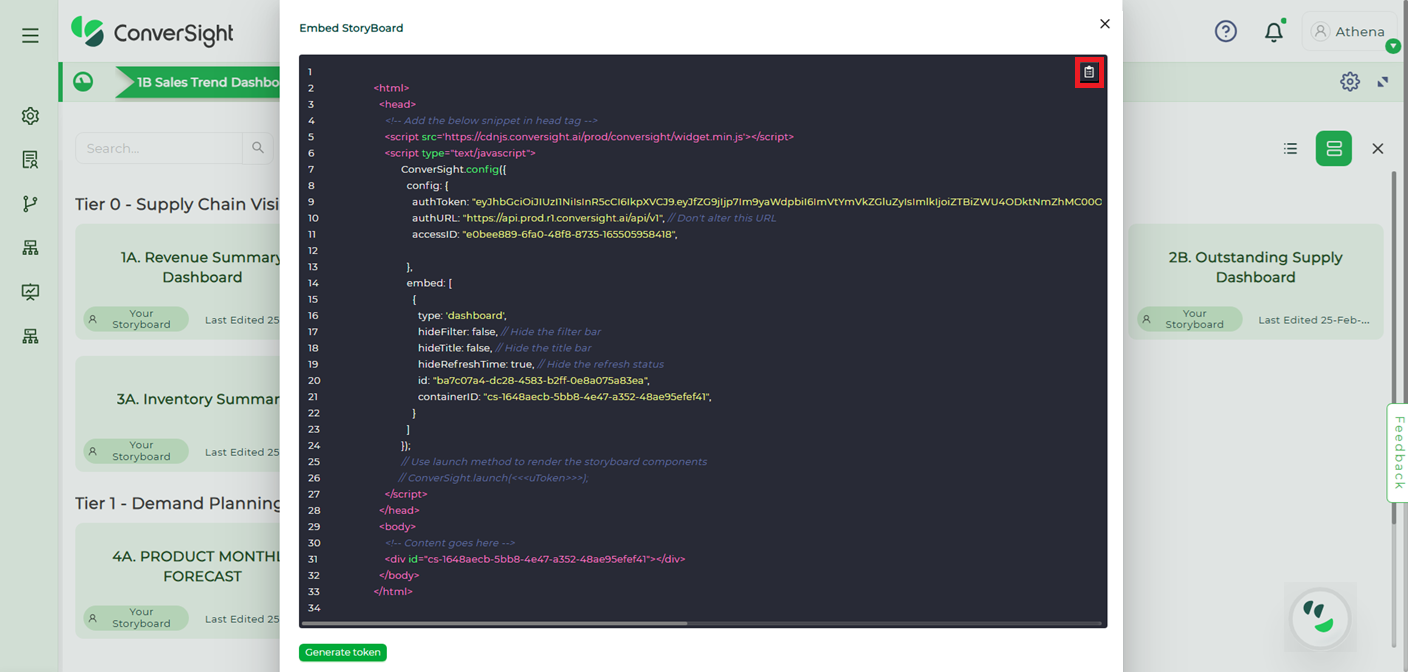Image resolution: width=1408 pixels, height=672 pixels.
Task: Copy embed code with clipboard icon
Action: point(1089,72)
